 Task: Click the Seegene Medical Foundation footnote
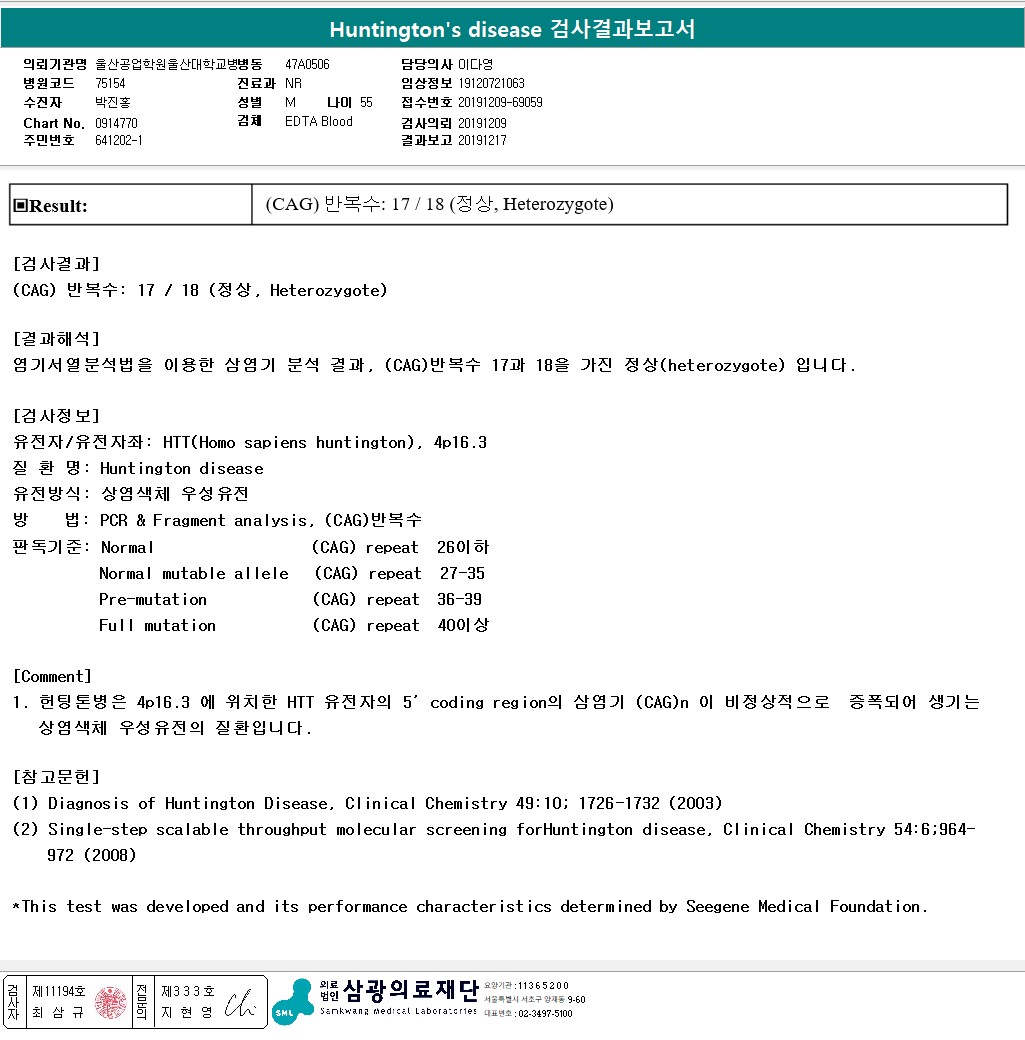click(x=470, y=907)
